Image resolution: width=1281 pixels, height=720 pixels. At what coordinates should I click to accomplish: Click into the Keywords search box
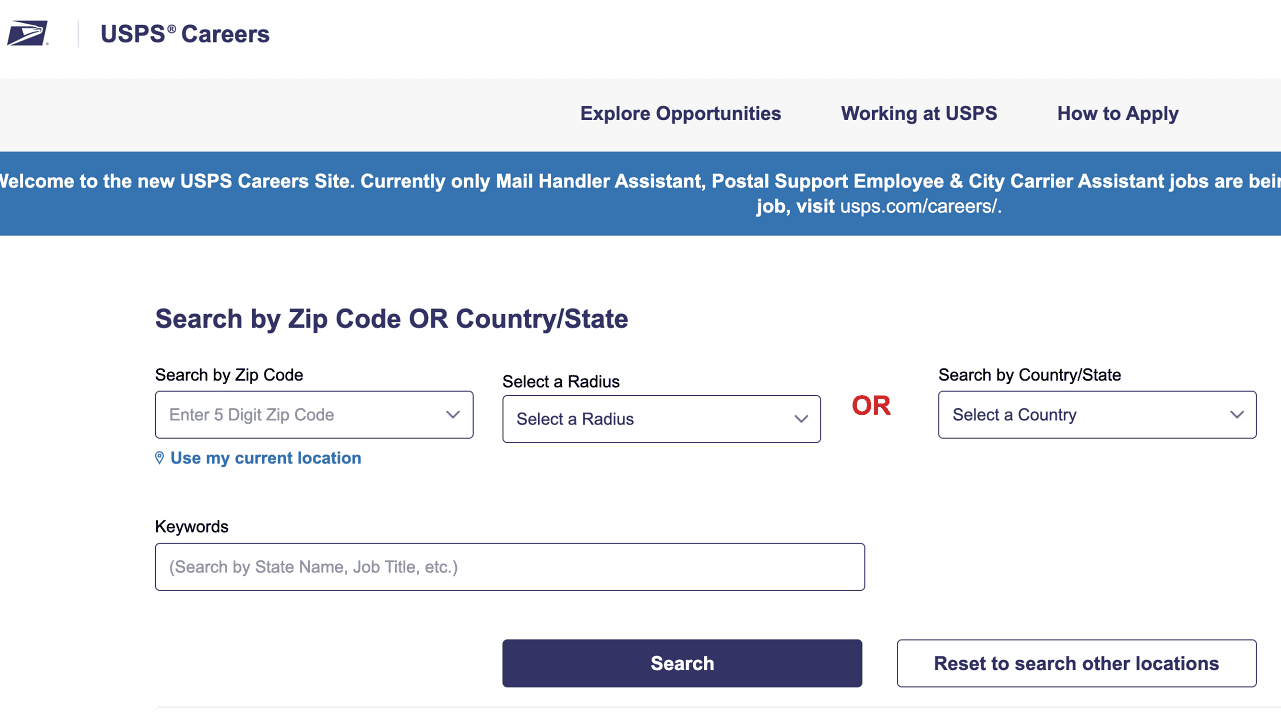click(509, 567)
